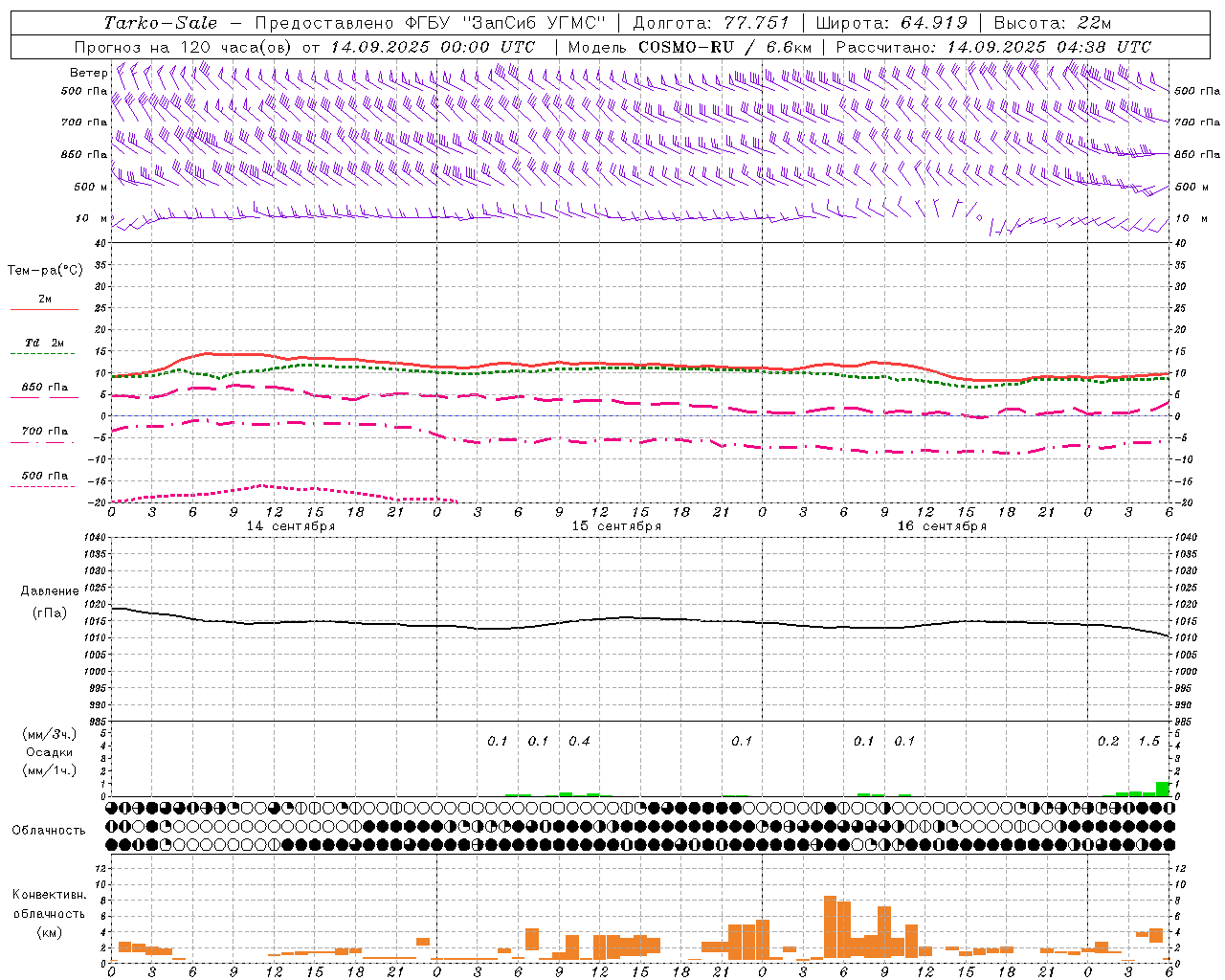Click the 500 м wind level label on left

point(91,187)
